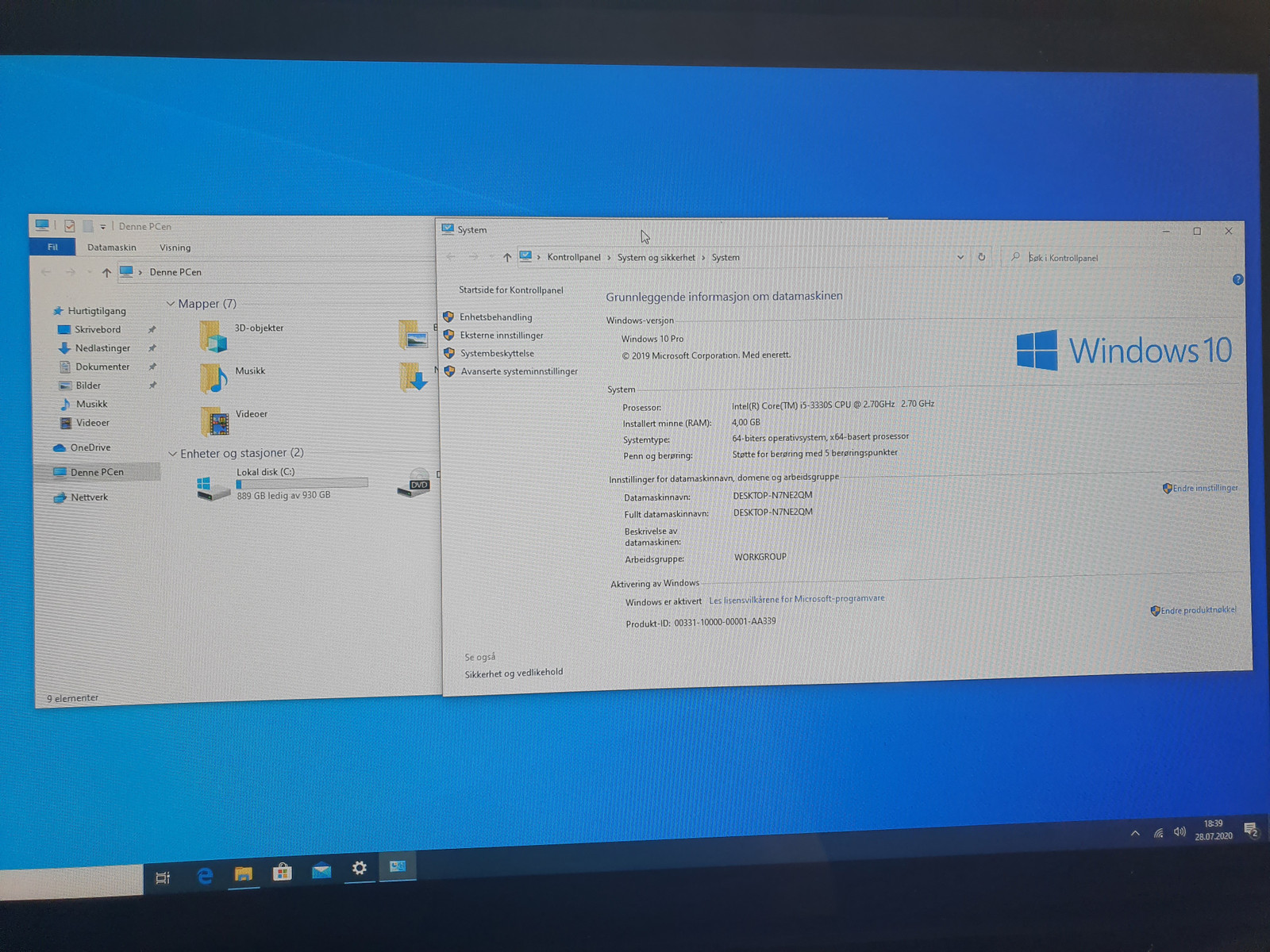Screen dimensions: 1270x952
Task: Select Nettverk in navigation pane
Action: coord(89,497)
